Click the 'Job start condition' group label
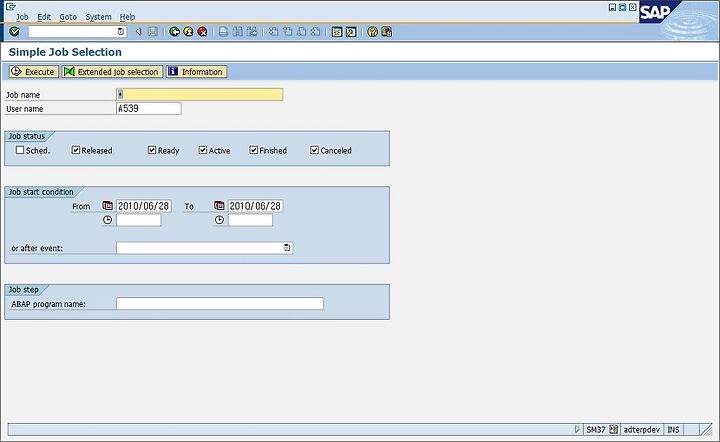Screen dimensions: 720x442 tap(41, 192)
